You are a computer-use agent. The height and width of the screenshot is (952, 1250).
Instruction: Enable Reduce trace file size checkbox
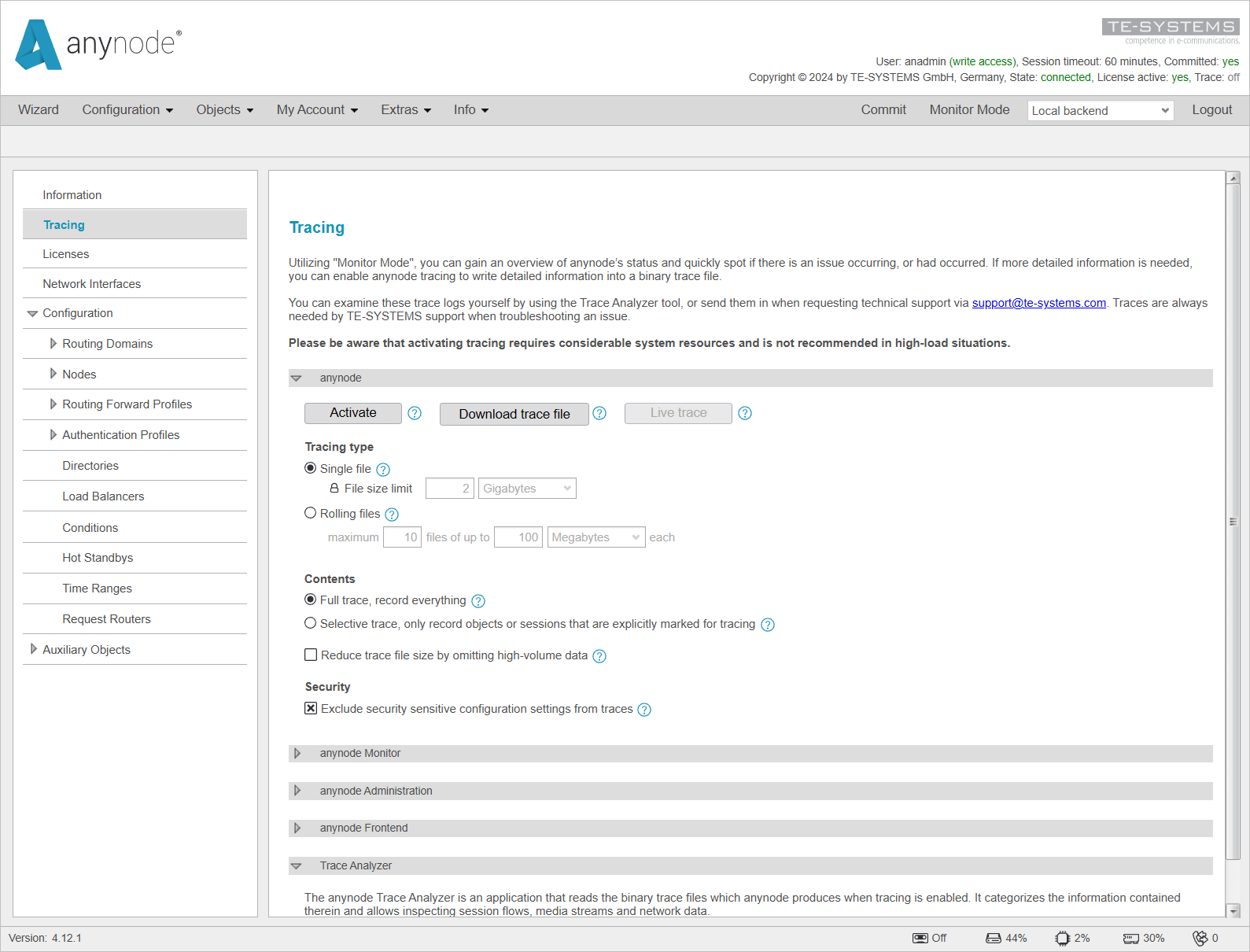tap(311, 655)
